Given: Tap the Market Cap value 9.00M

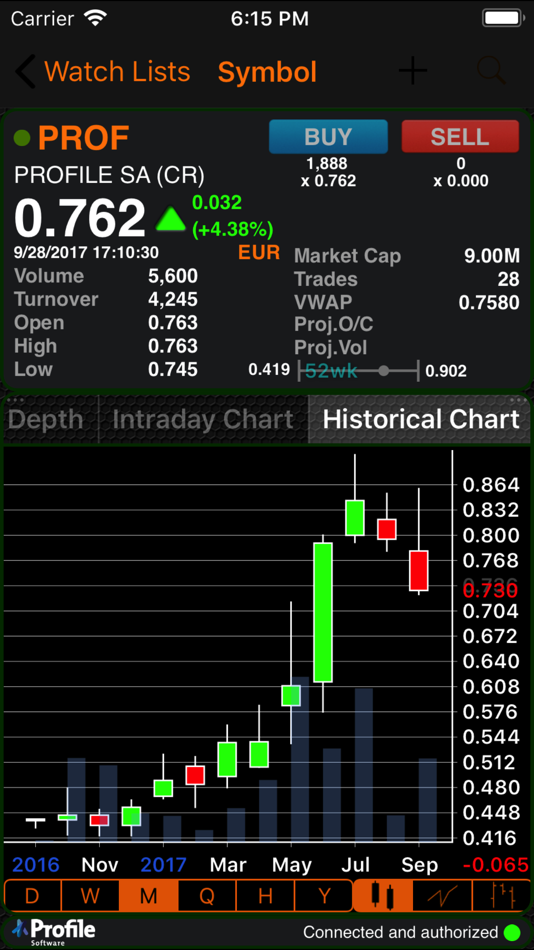Looking at the screenshot, I should (492, 256).
